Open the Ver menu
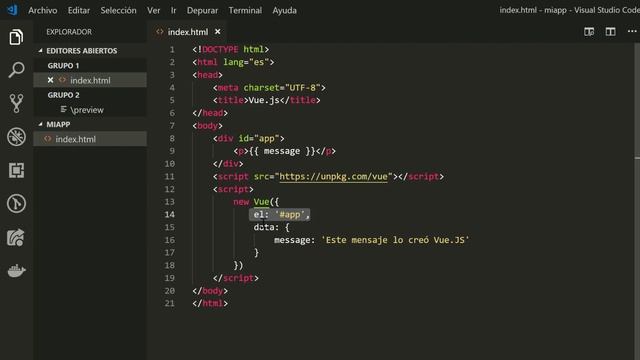The width and height of the screenshot is (640, 360). (153, 10)
